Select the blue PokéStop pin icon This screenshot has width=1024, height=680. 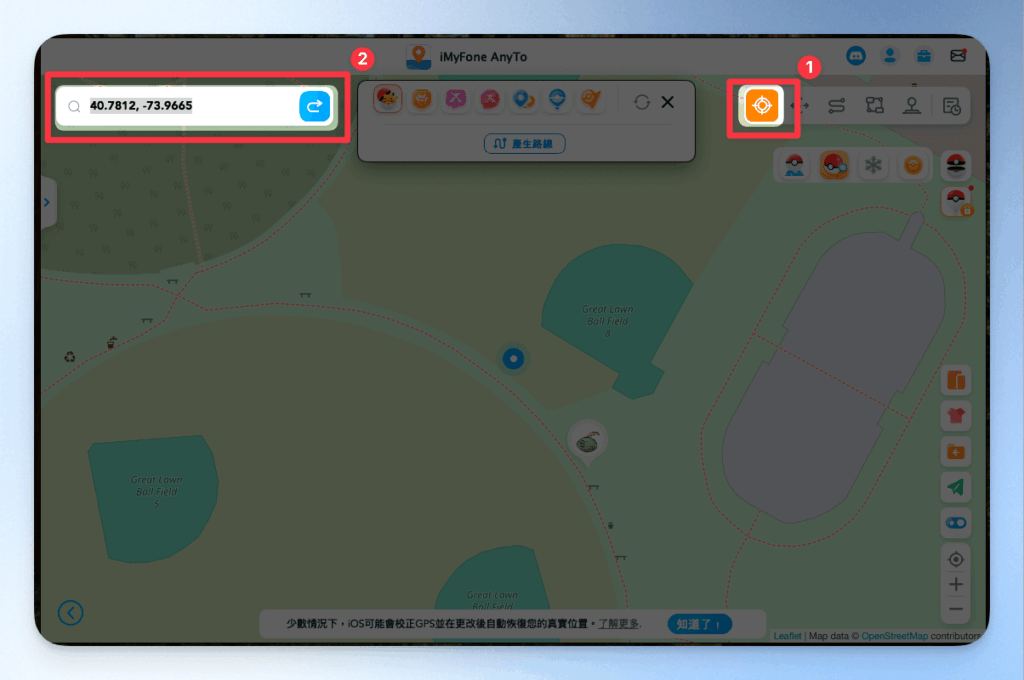[x=557, y=99]
